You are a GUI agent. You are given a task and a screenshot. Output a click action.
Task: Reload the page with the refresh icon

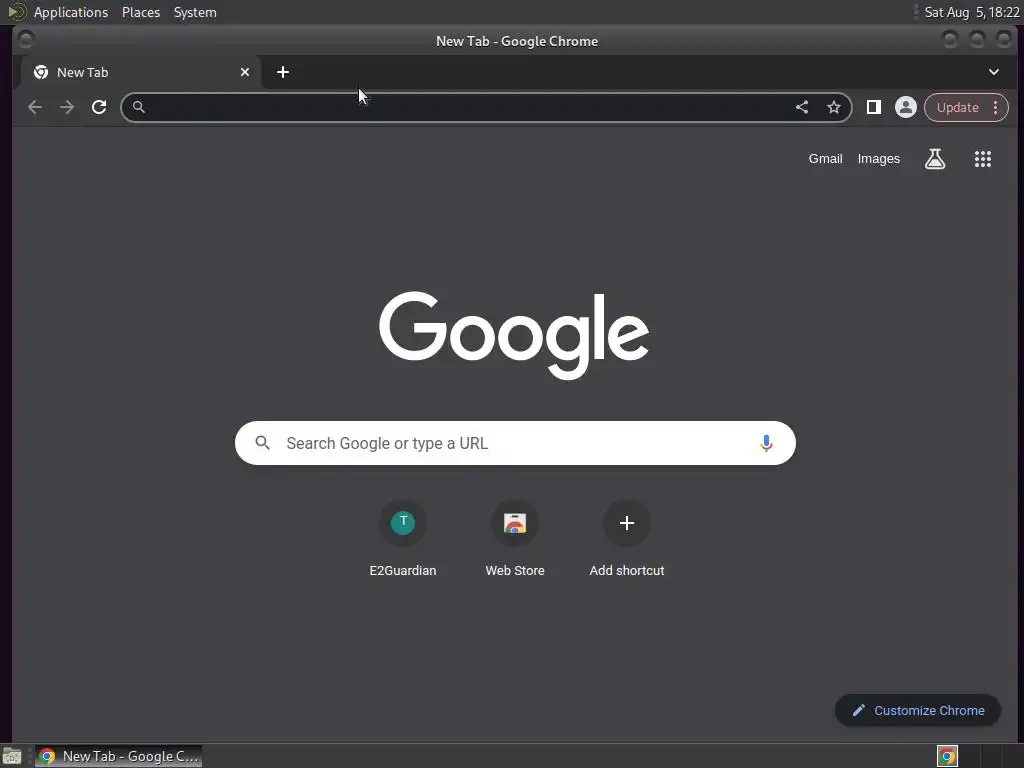[x=99, y=107]
